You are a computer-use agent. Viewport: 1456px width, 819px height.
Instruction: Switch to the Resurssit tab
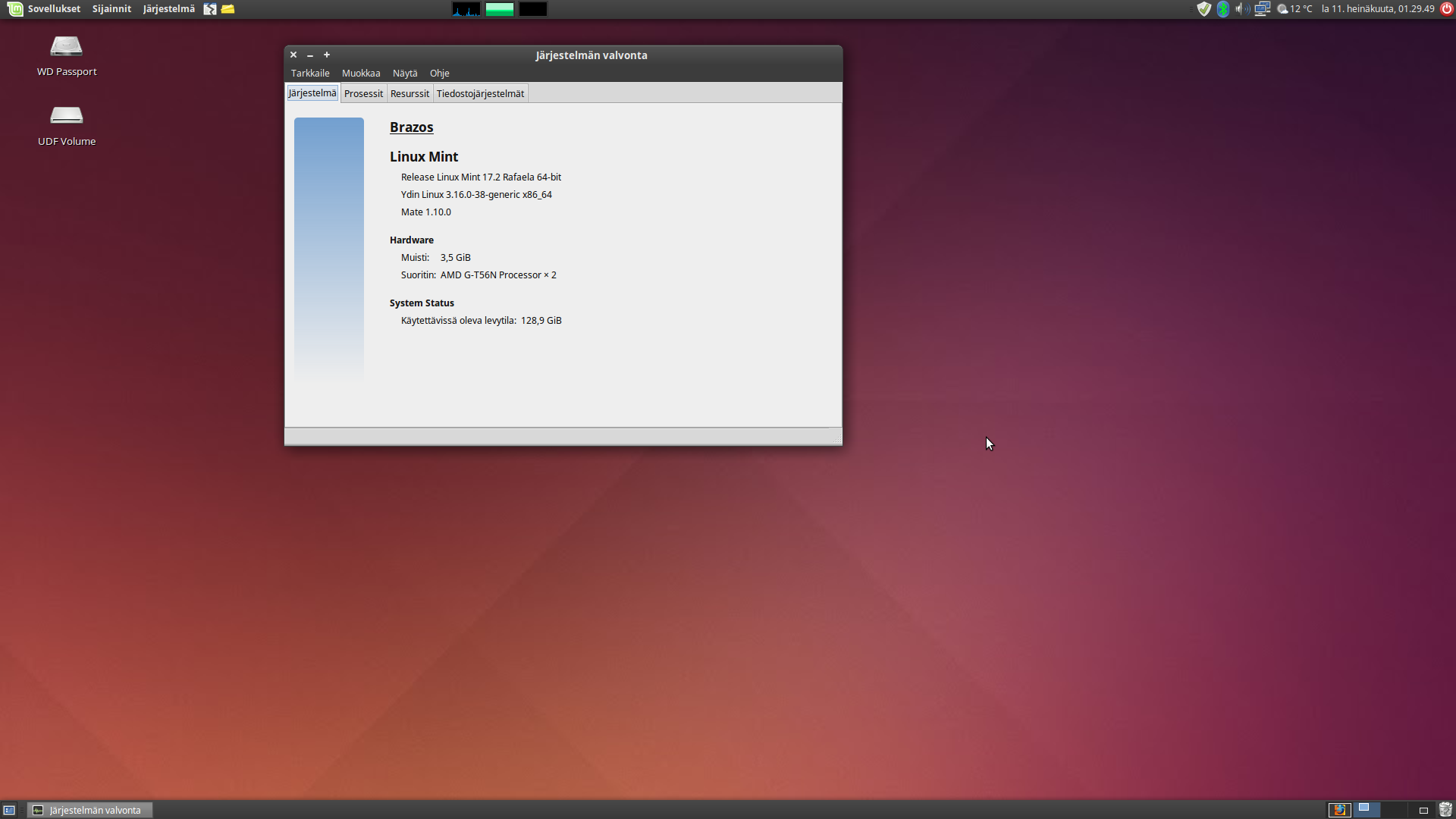coord(409,94)
